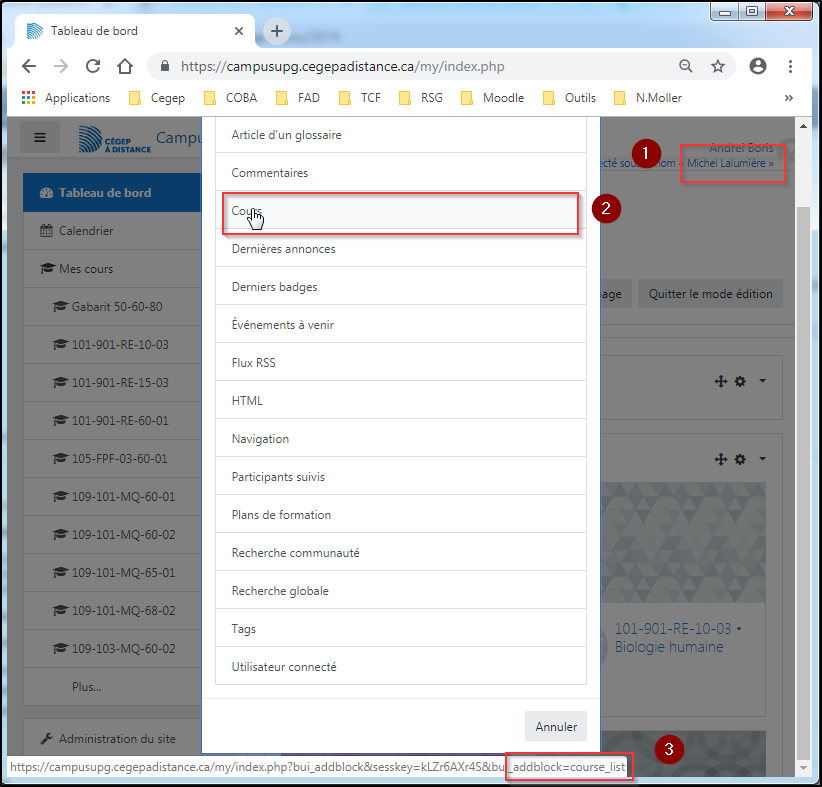Open Applications shortcut in bookmarks bar
Screen dimensions: 822x787
pos(66,98)
